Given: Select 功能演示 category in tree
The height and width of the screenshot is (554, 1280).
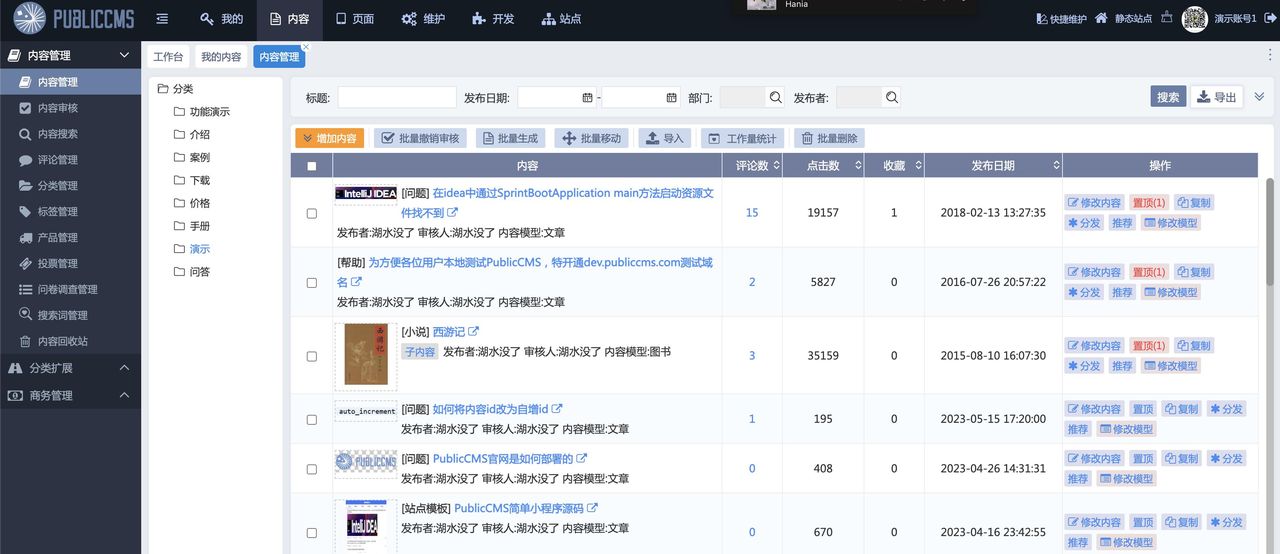Looking at the screenshot, I should [201, 112].
